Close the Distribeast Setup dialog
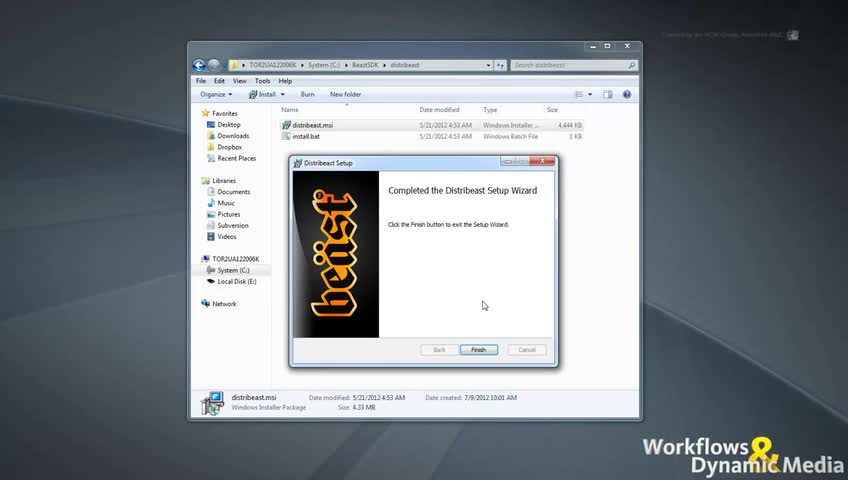The image size is (848, 480). coord(542,161)
